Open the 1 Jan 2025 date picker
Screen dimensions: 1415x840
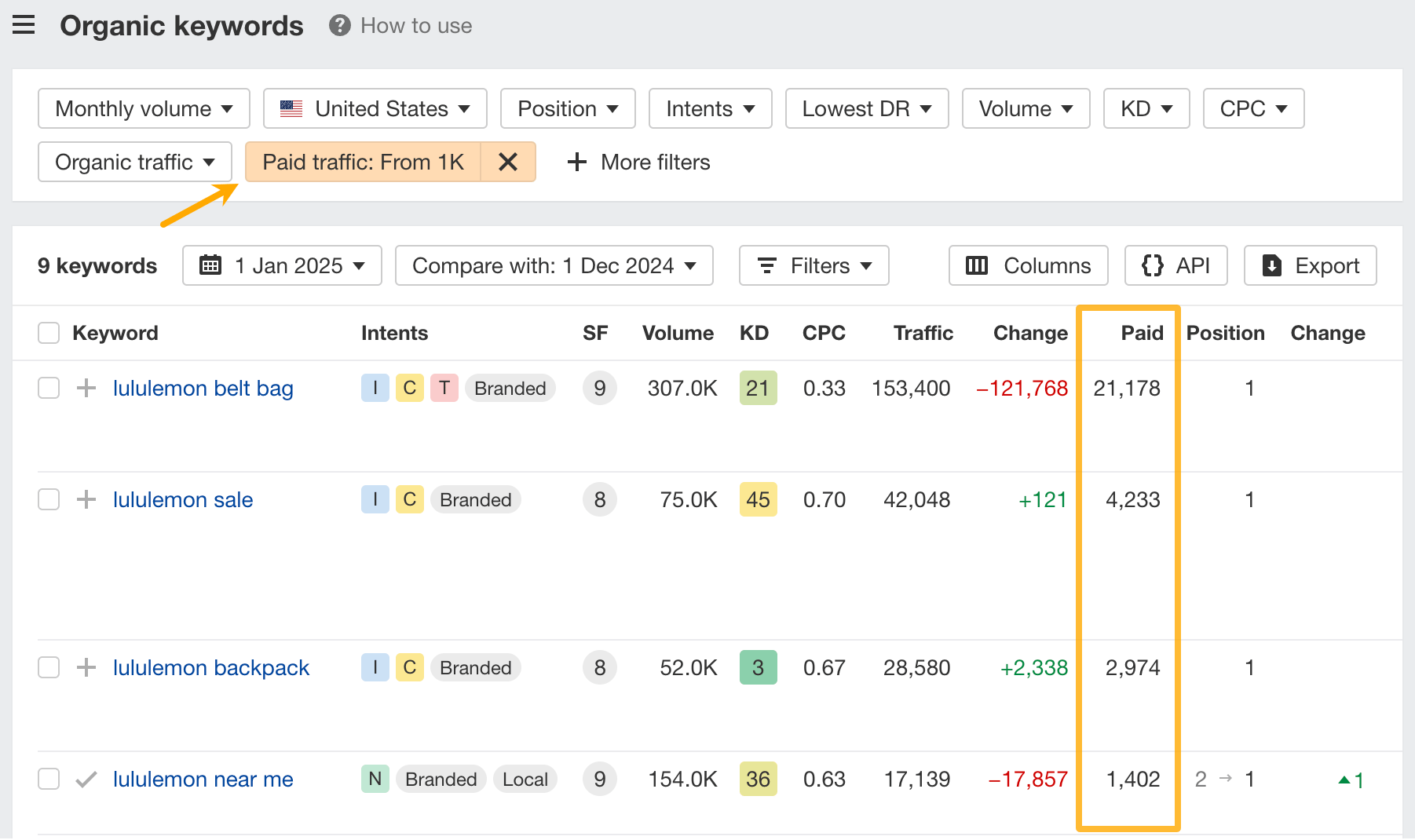[x=282, y=265]
